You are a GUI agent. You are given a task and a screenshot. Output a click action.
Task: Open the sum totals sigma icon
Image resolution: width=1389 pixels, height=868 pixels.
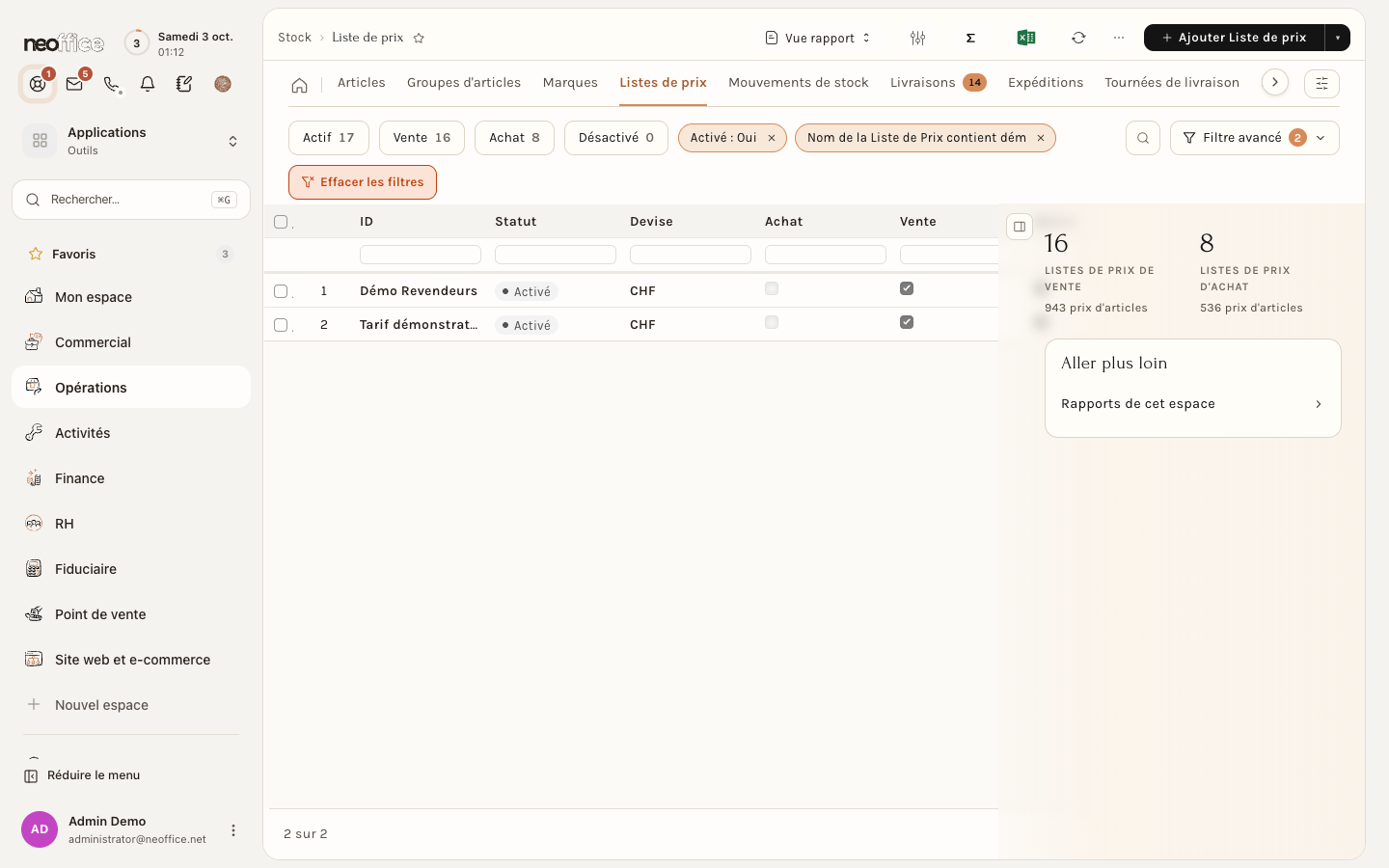pos(970,38)
